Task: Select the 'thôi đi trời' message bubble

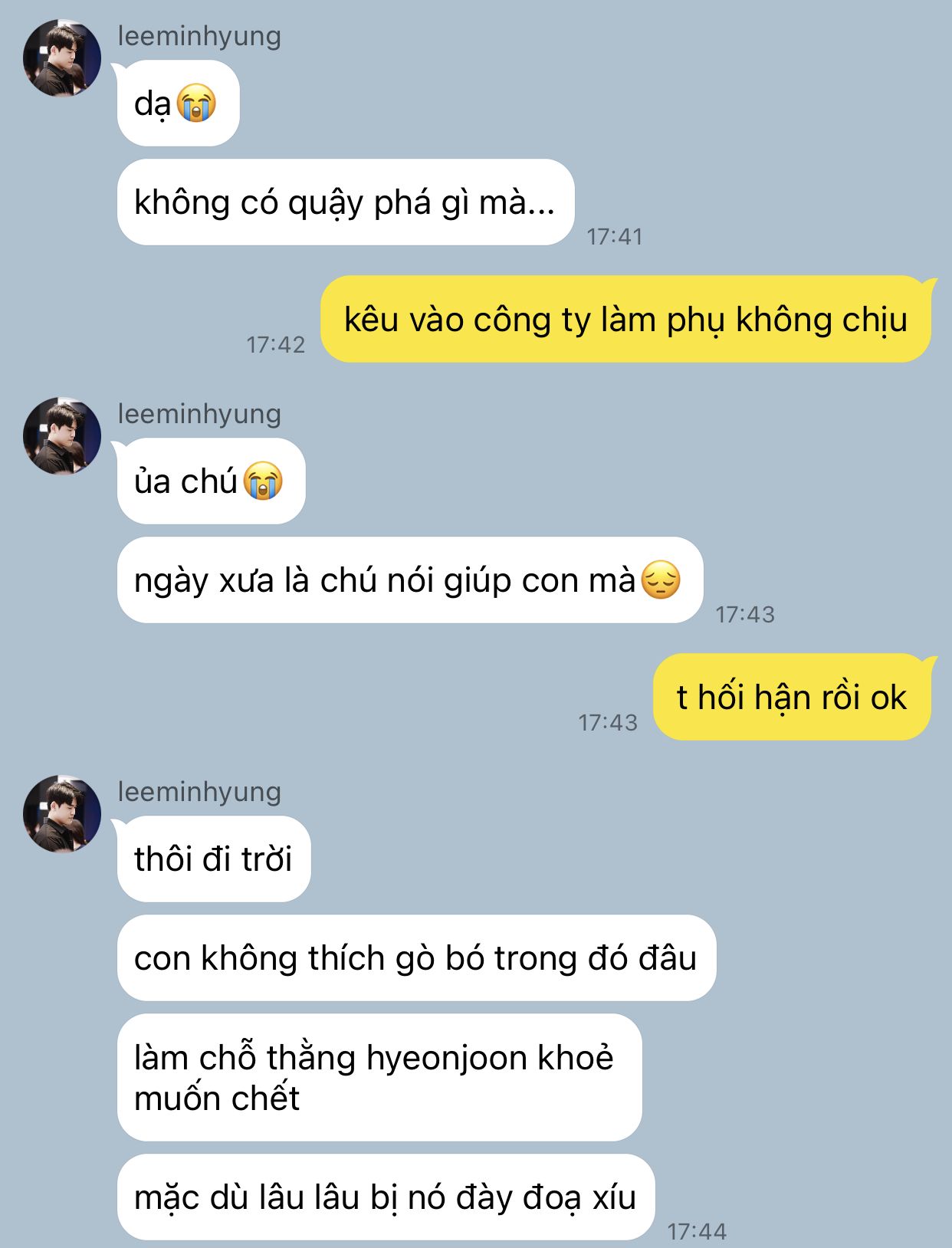Action: [214, 859]
